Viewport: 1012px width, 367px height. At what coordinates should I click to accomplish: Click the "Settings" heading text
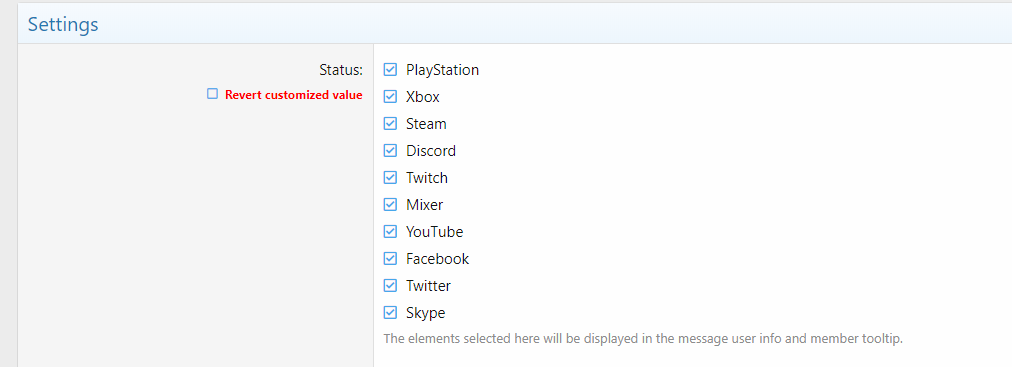(63, 25)
